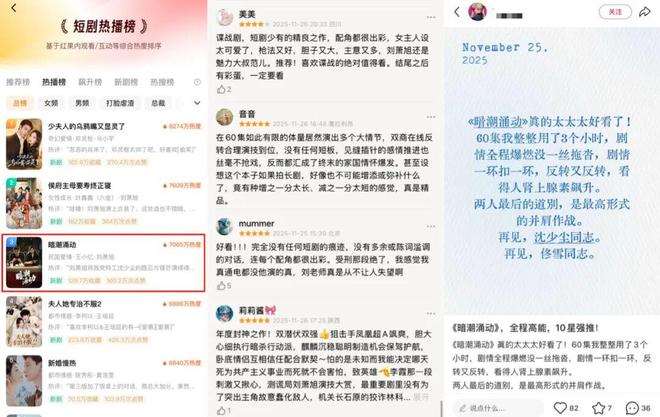Open comments via the speech bubble icon
Viewport: 660px width, 417px height.
click(632, 408)
